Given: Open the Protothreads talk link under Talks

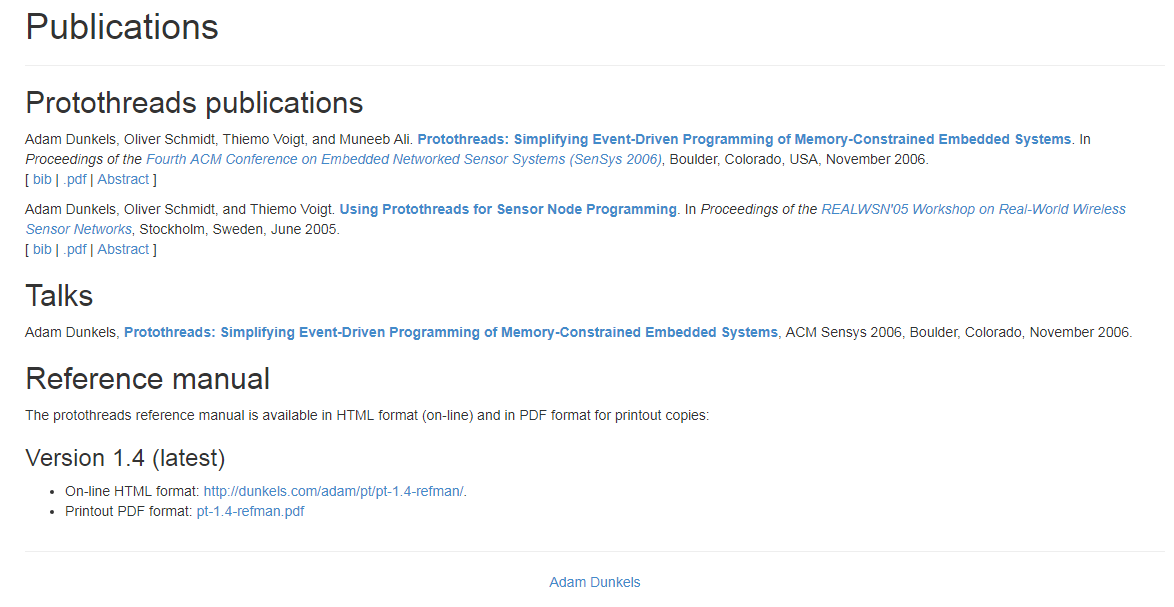Looking at the screenshot, I should tap(451, 332).
